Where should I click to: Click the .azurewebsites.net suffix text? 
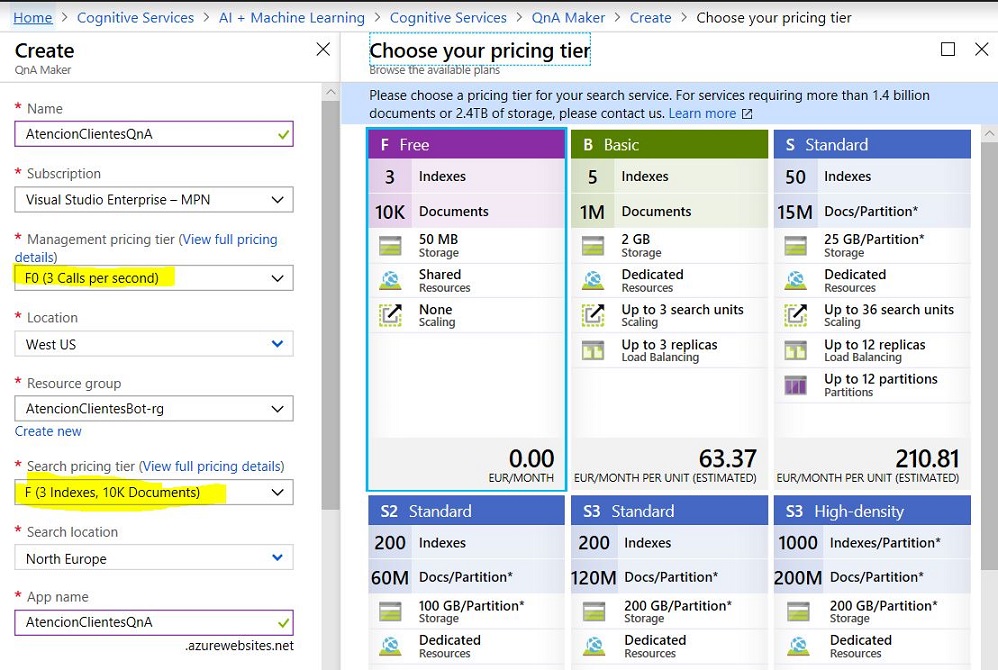pos(239,646)
